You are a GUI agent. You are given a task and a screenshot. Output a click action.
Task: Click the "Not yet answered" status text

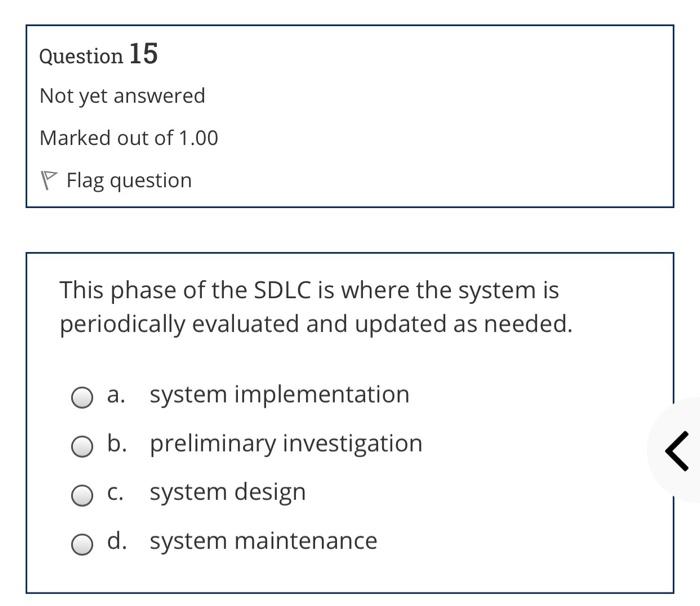click(x=122, y=96)
